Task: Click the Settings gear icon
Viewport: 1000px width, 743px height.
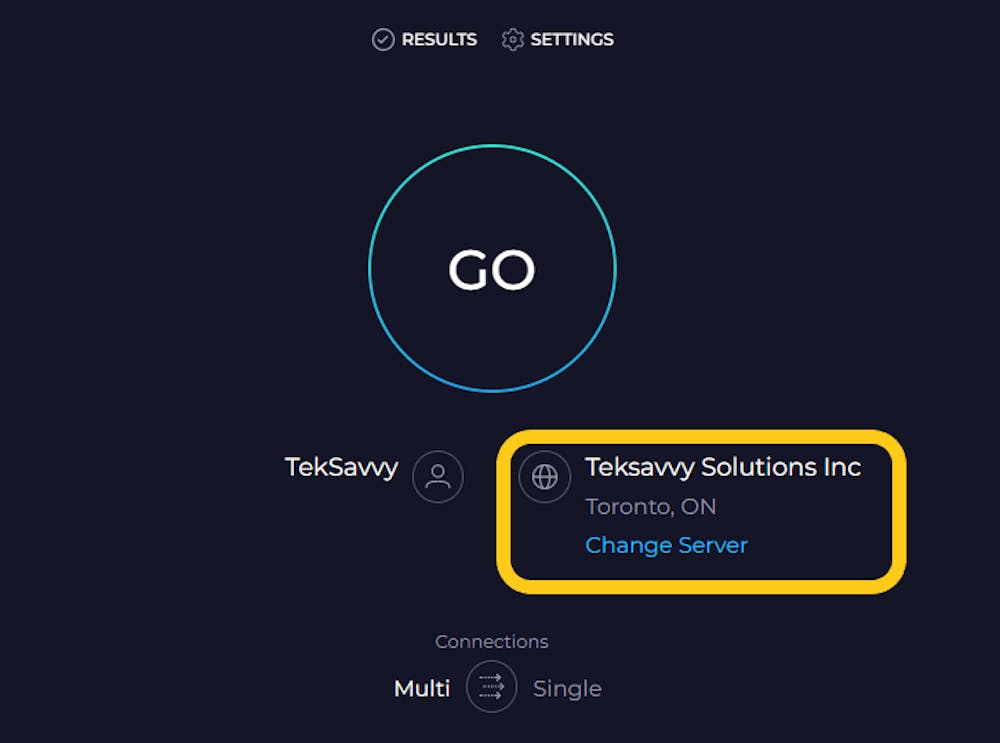Action: click(x=513, y=40)
